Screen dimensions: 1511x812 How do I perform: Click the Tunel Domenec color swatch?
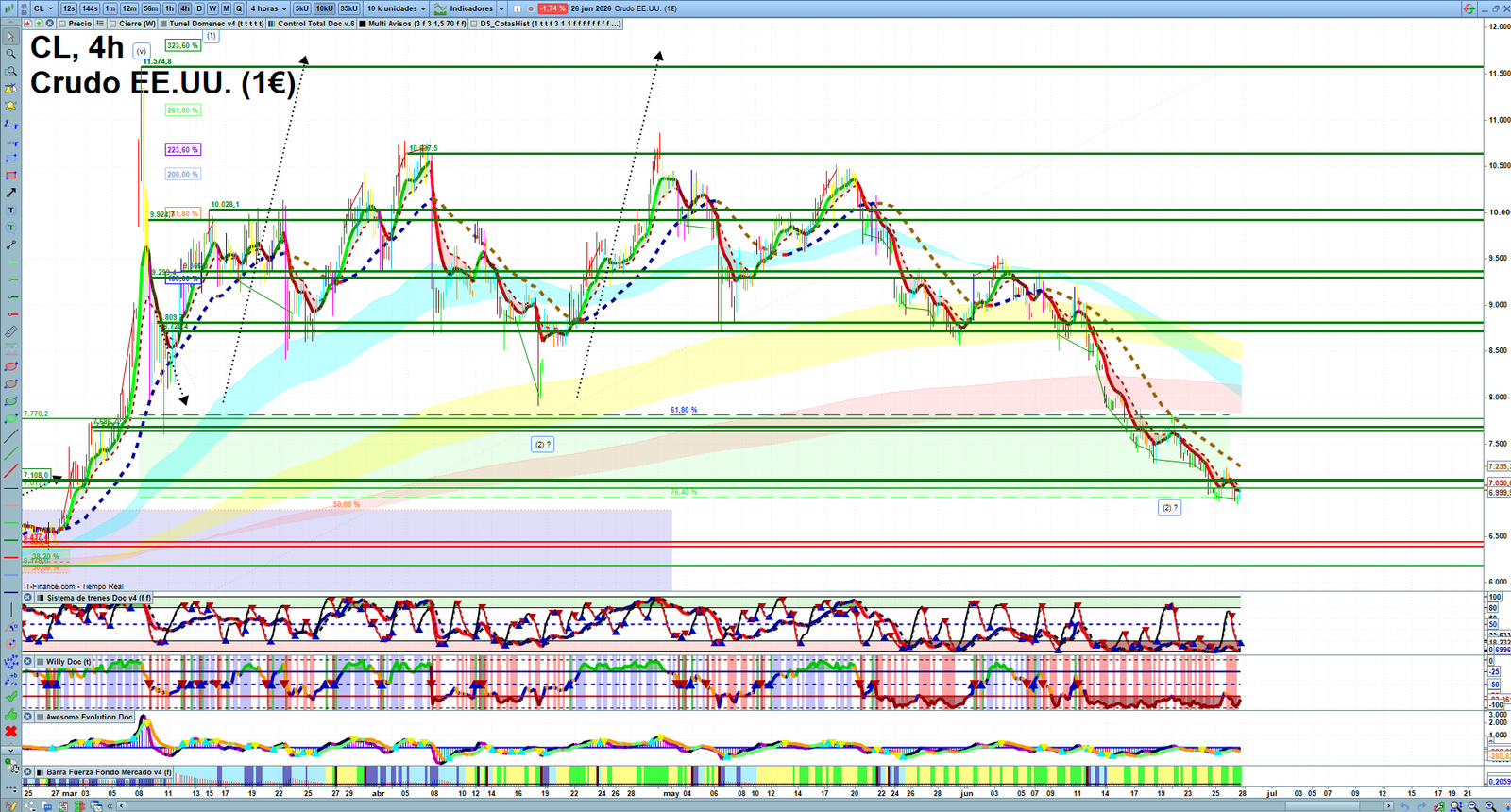pos(163,24)
